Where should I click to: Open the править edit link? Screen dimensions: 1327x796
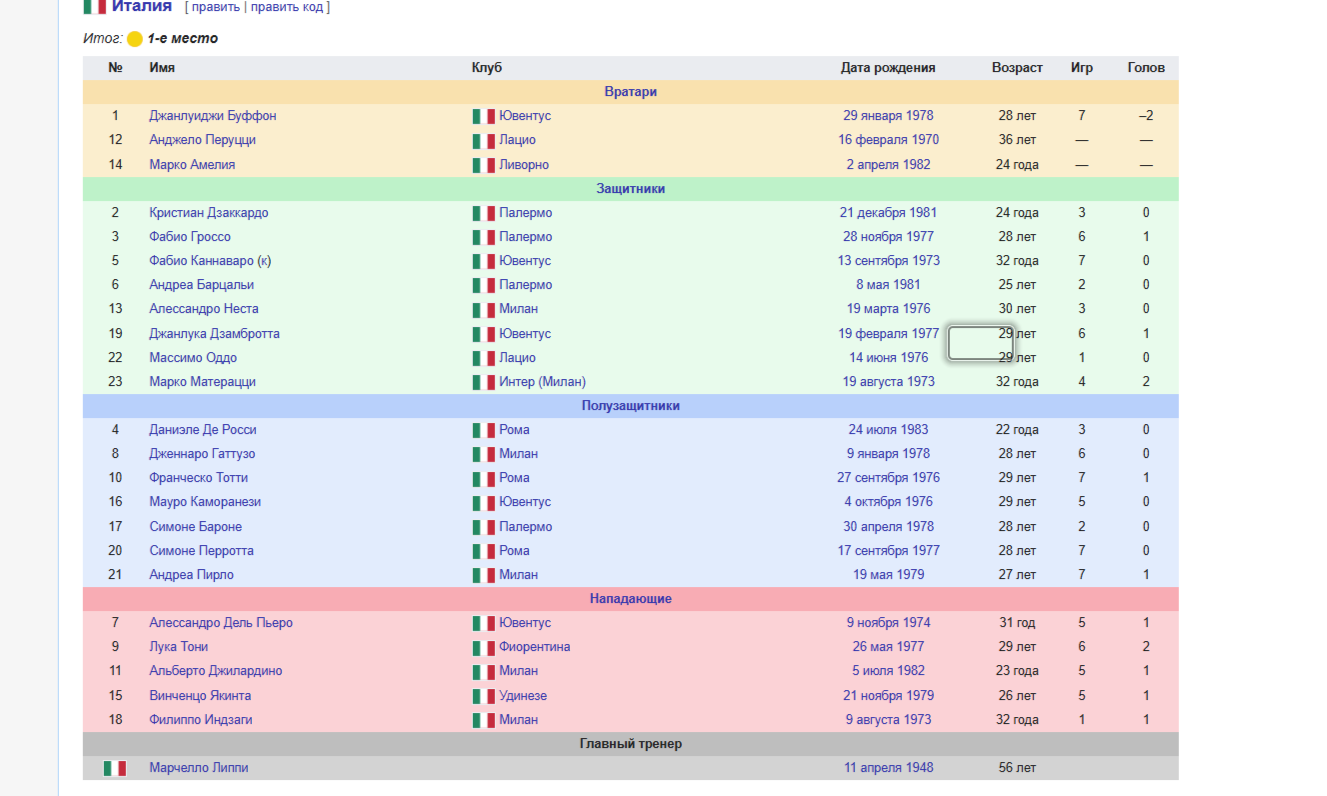215,7
